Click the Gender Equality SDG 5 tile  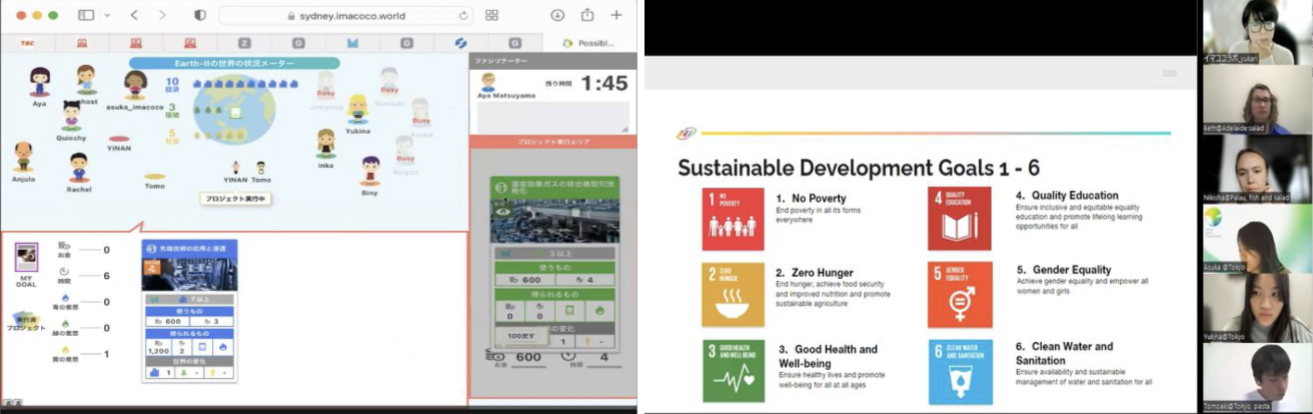(x=960, y=295)
